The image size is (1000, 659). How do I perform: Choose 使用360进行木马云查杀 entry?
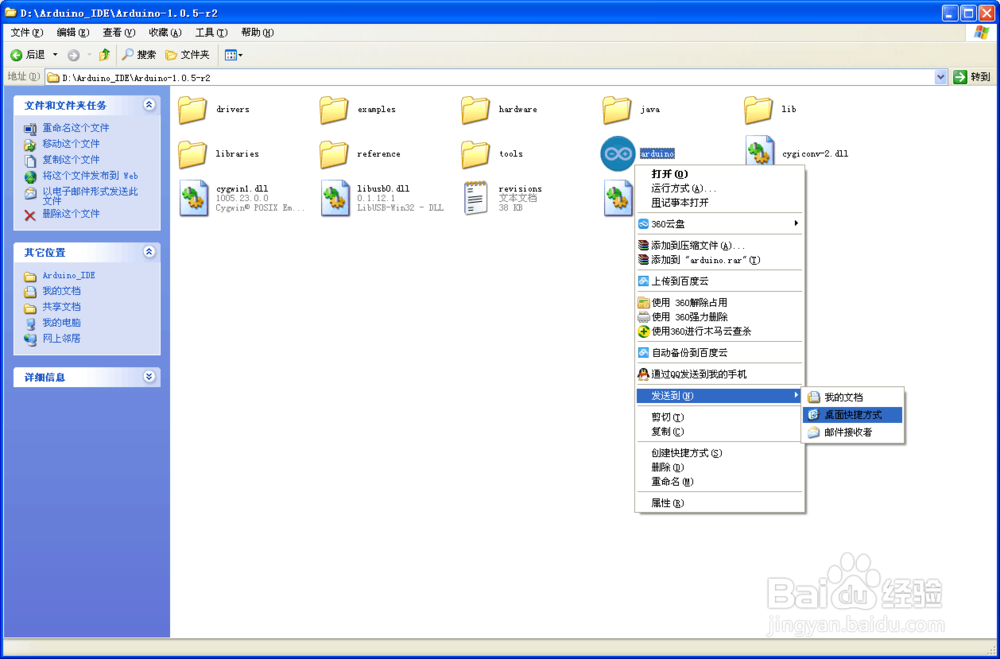(x=719, y=332)
